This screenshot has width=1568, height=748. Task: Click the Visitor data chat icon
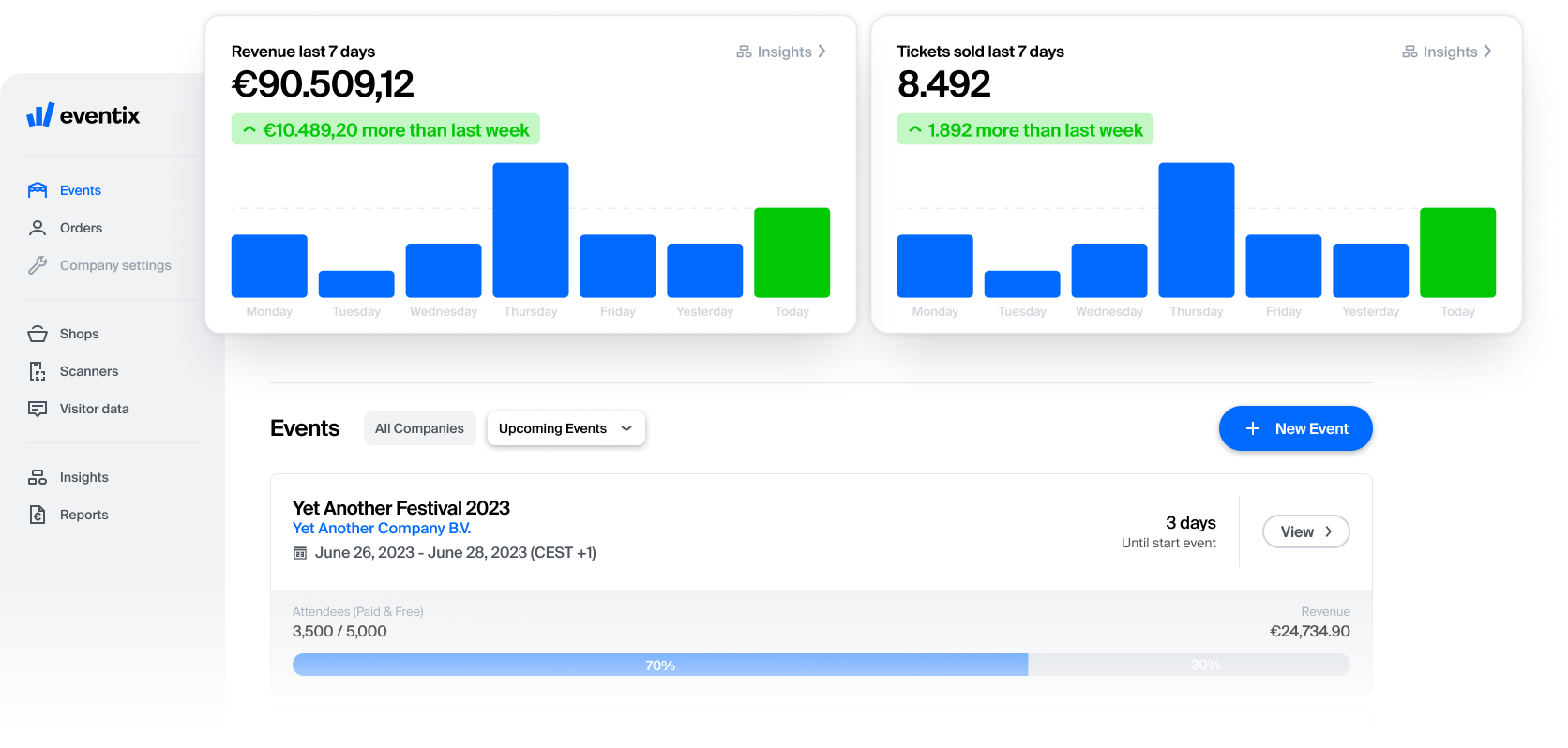[38, 409]
